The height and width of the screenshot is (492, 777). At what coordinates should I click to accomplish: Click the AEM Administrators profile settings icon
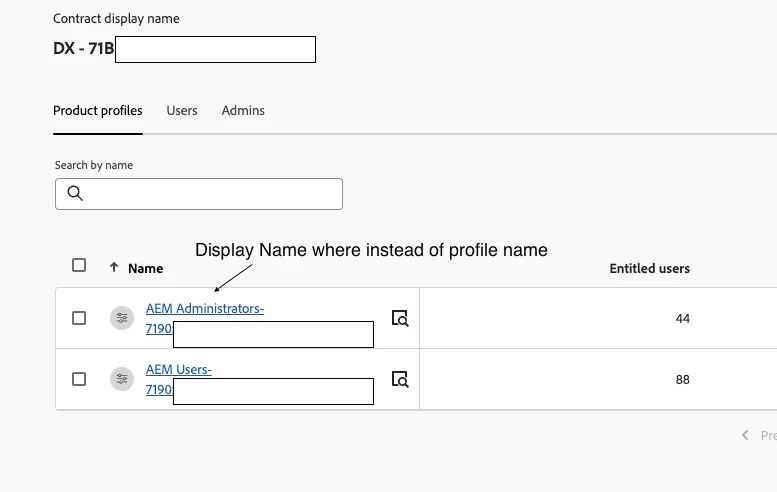(x=122, y=318)
